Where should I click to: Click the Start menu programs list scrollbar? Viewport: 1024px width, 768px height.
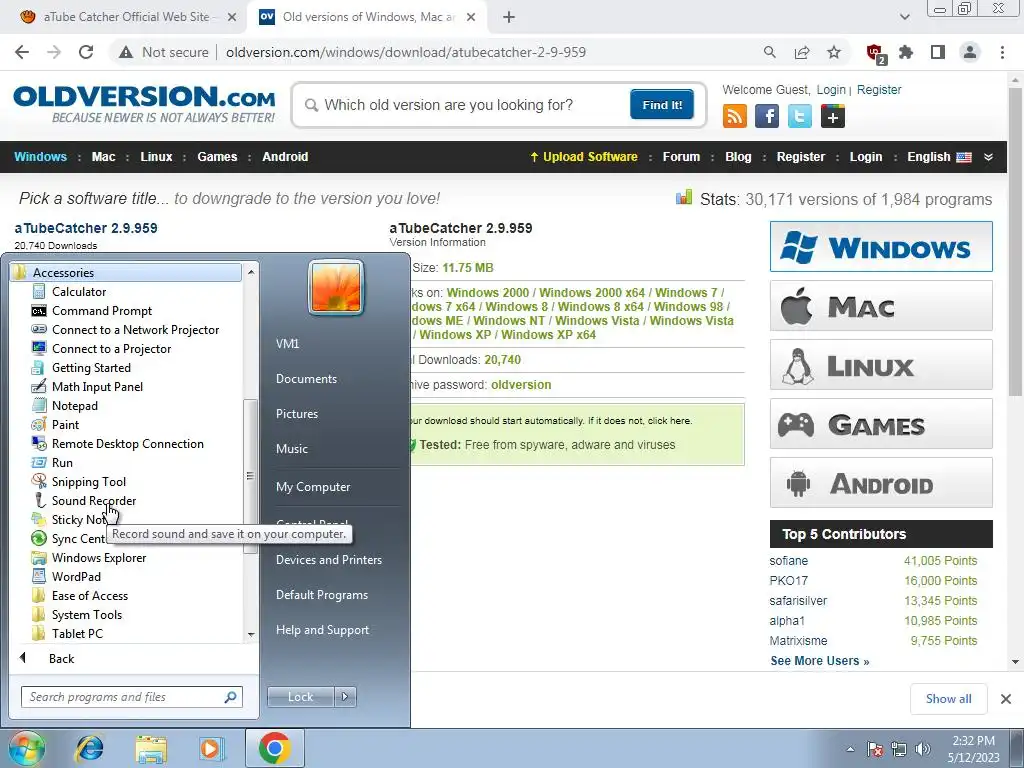250,476
